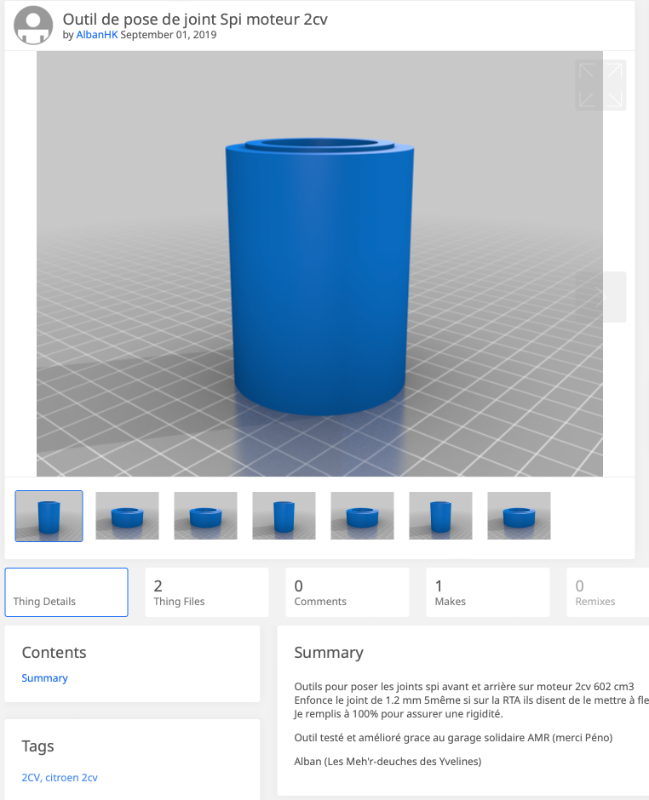The image size is (649, 800).
Task: Switch to the Thing Details tab
Action: point(66,592)
